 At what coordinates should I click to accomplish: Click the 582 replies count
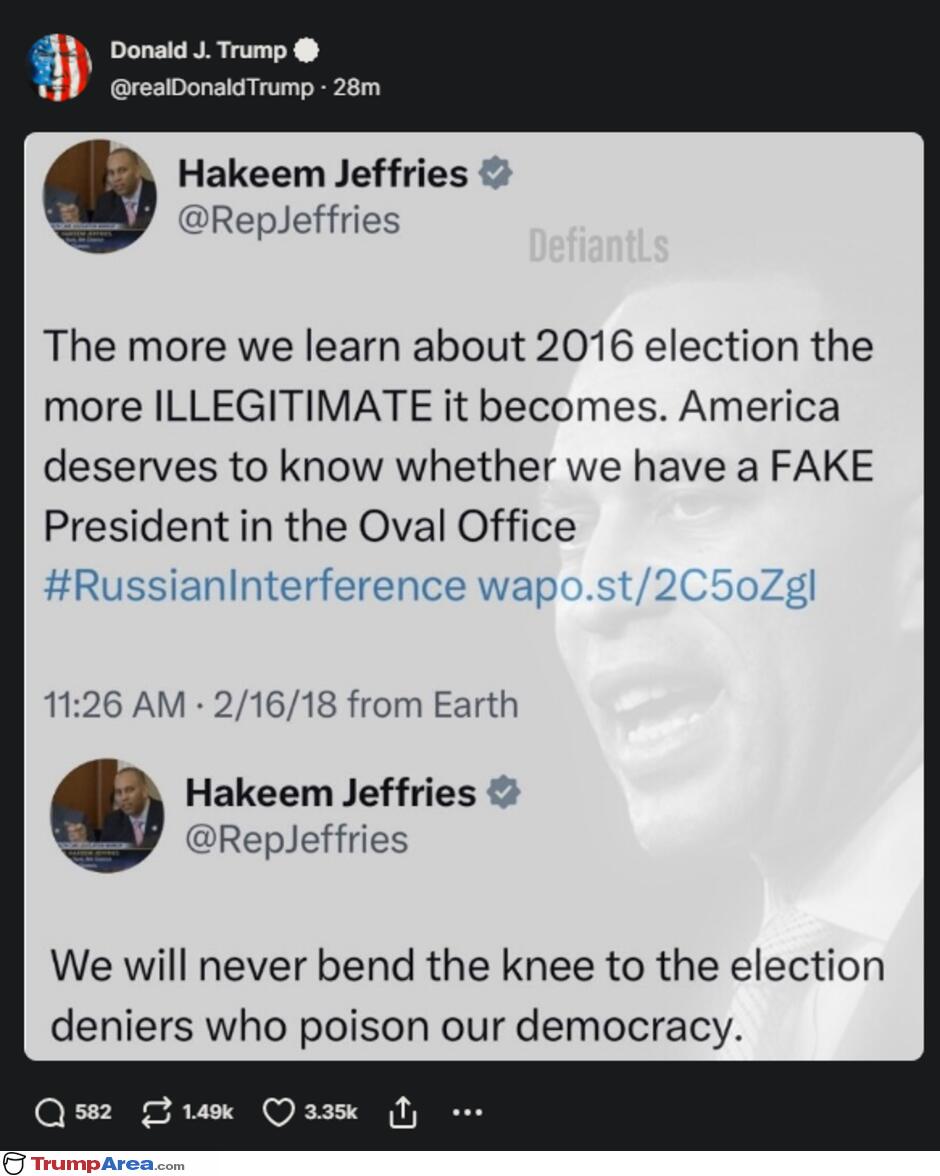coord(93,1112)
